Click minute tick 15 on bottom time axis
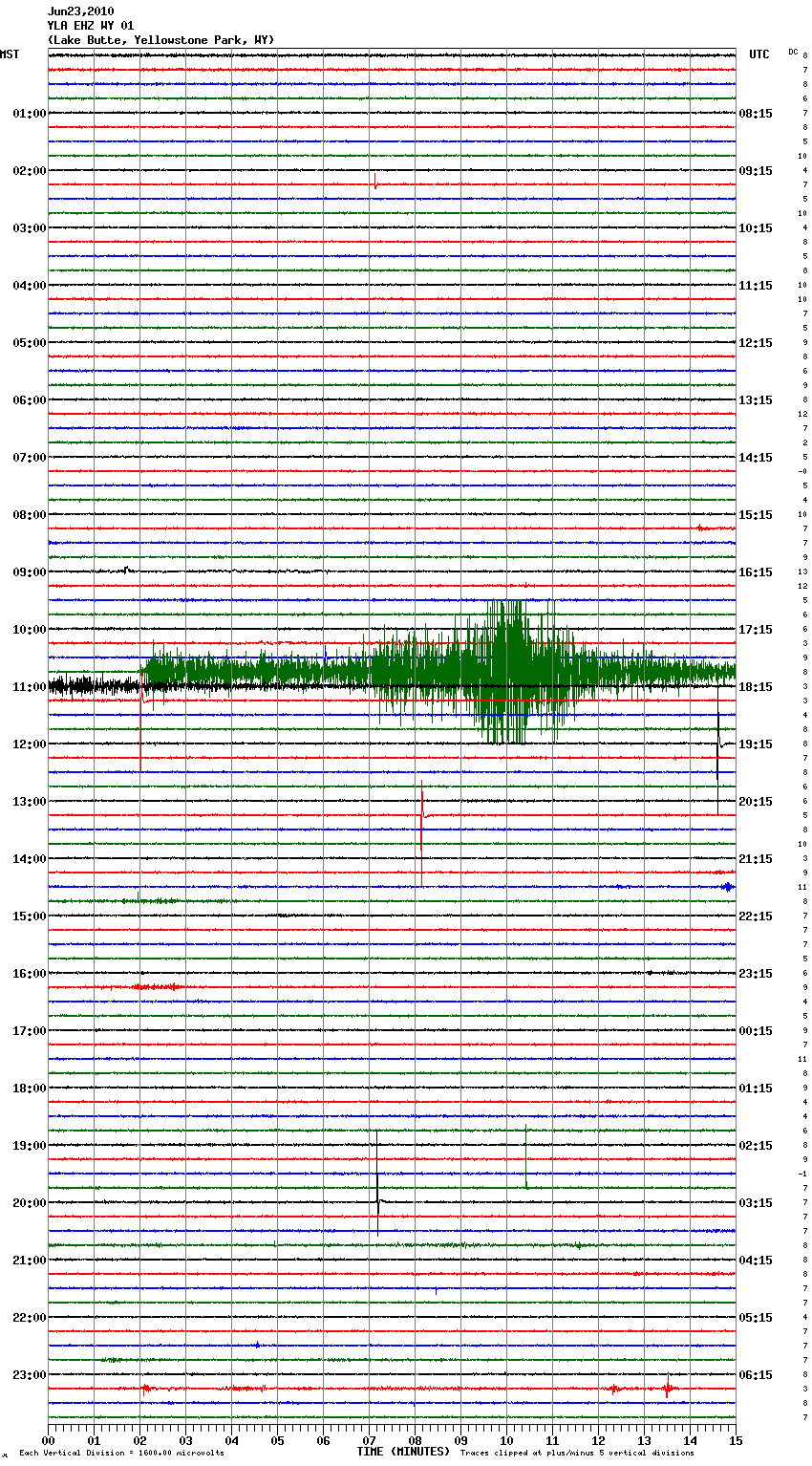 [x=736, y=1440]
